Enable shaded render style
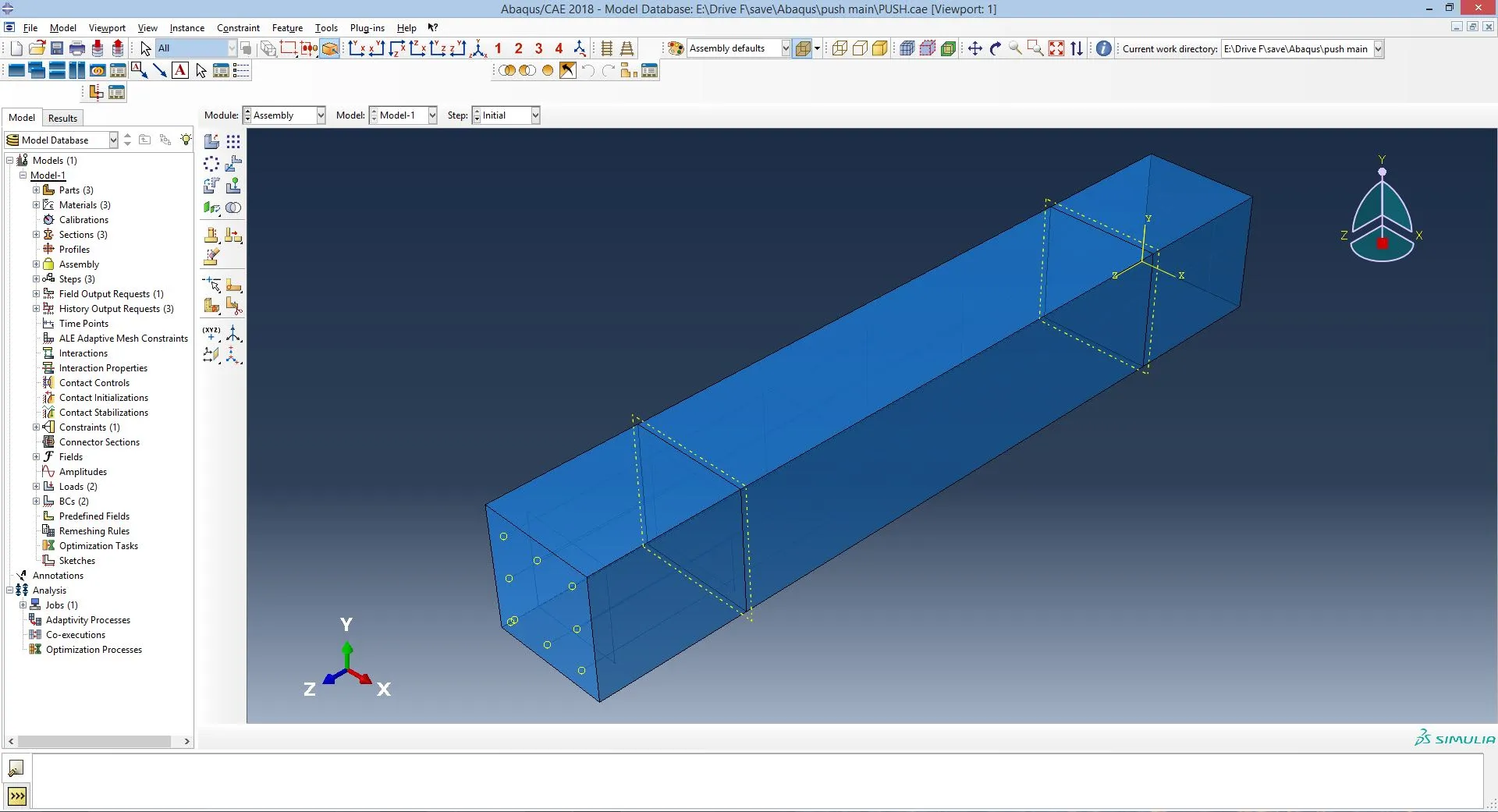This screenshot has width=1498, height=812. coord(880,48)
